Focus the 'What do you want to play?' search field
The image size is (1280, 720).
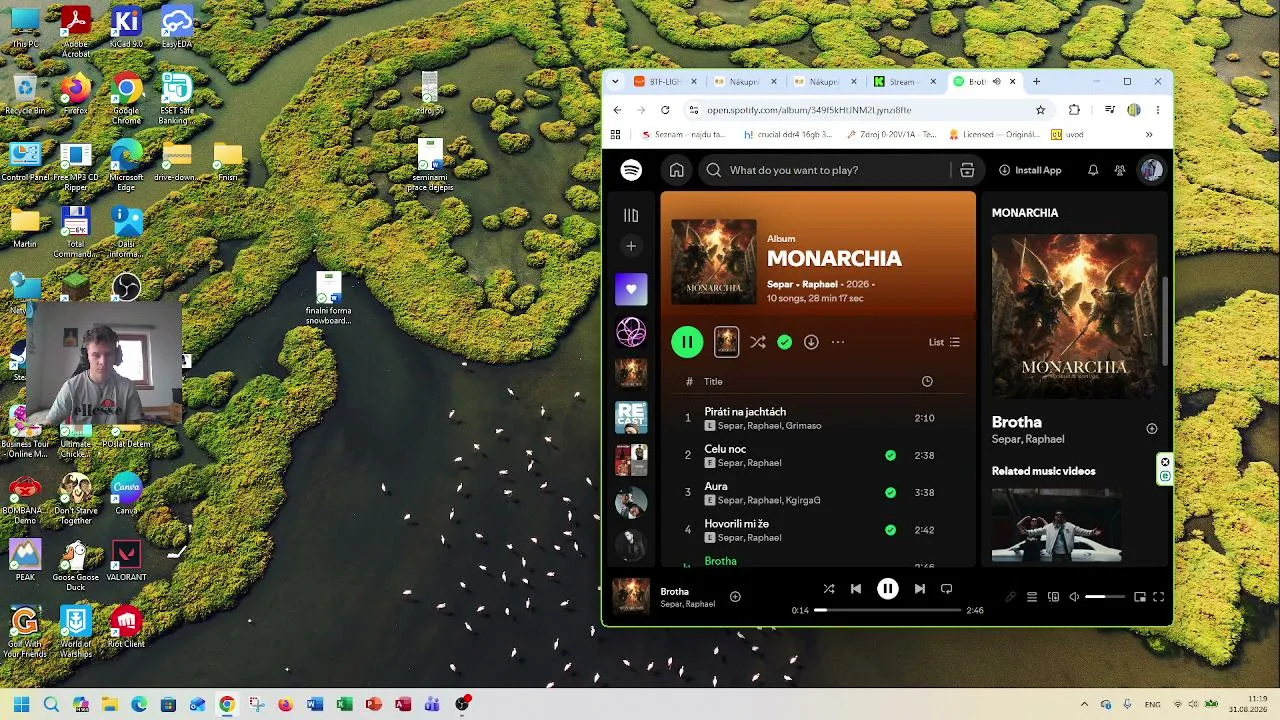[x=824, y=170]
